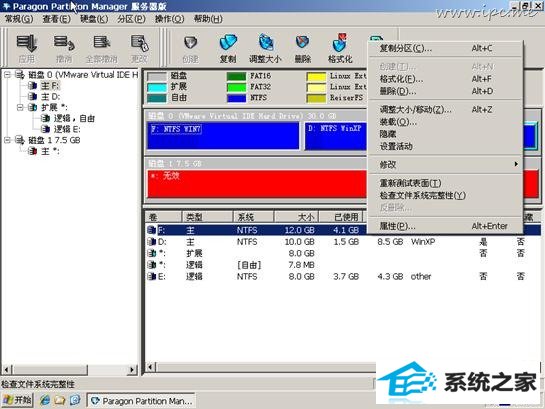Select the 扩展 8.0 GB row in list
Screen dimensions: 545x409
343,253
